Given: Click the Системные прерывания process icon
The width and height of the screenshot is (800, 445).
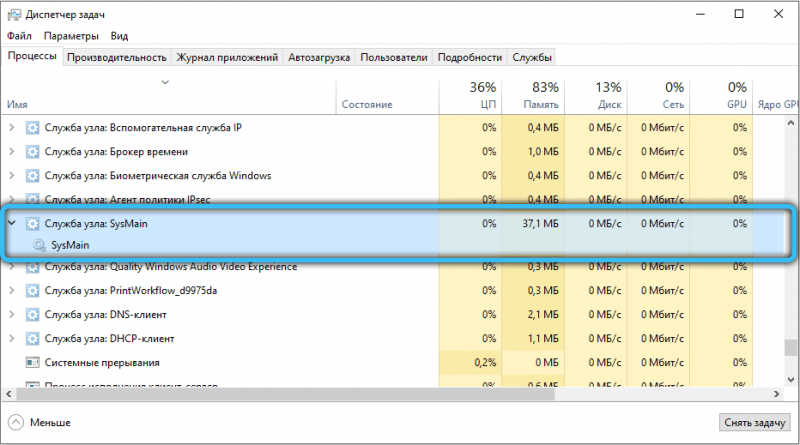Looking at the screenshot, I should (x=32, y=362).
